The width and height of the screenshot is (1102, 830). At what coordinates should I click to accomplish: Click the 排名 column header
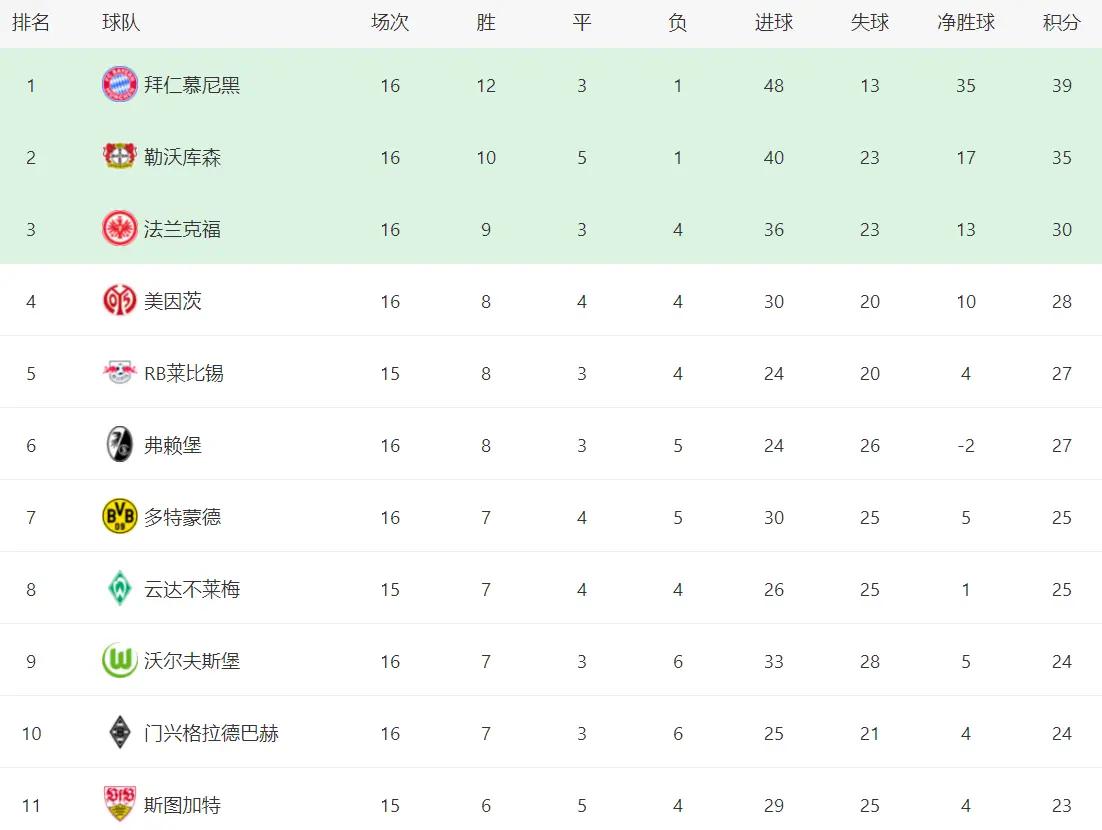[x=30, y=22]
